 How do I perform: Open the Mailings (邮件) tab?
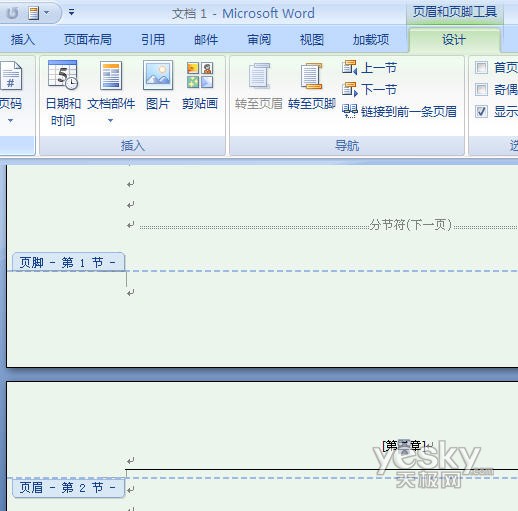coord(206,40)
